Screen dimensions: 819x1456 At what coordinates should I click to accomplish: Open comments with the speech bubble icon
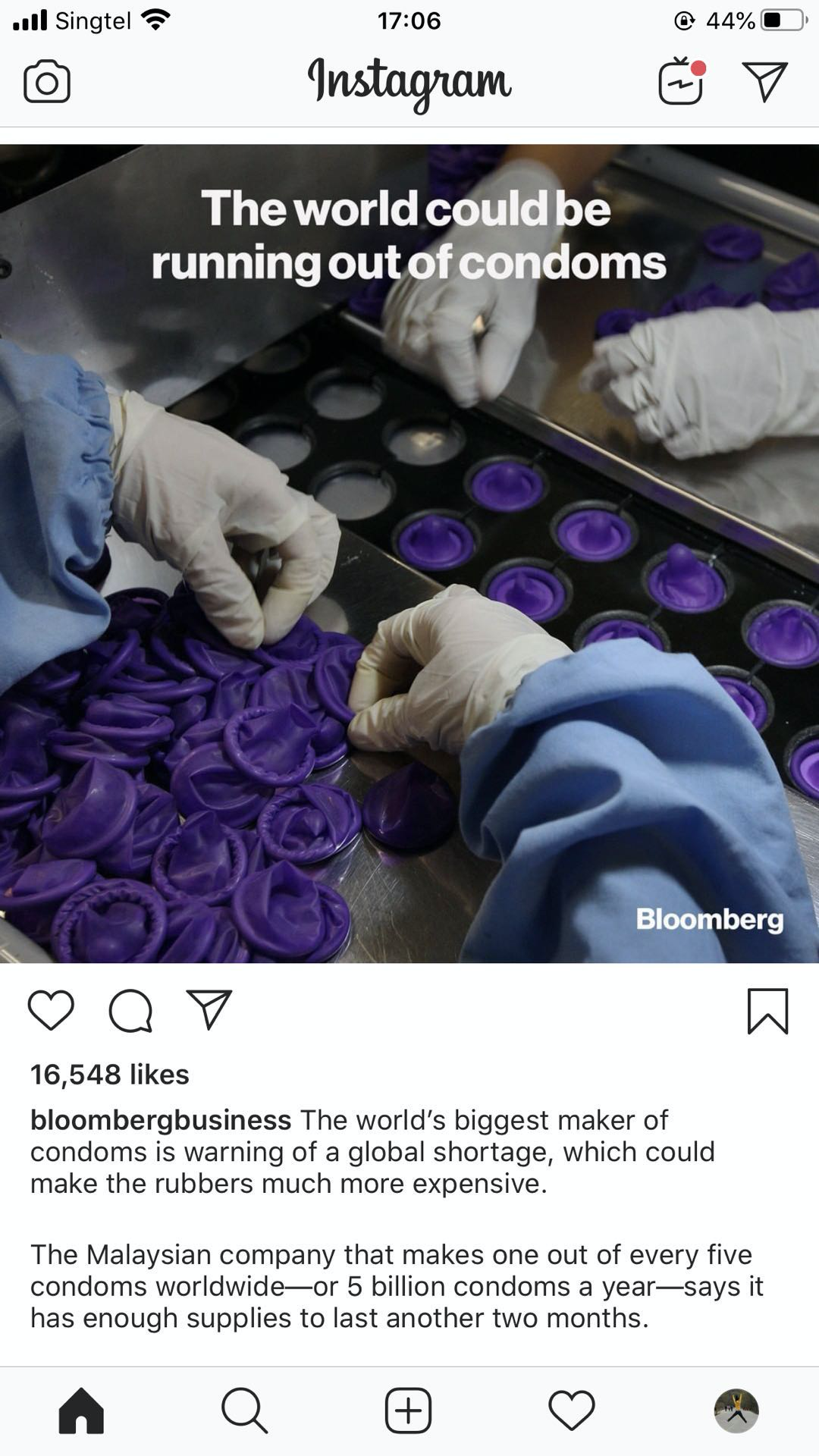click(x=130, y=1010)
